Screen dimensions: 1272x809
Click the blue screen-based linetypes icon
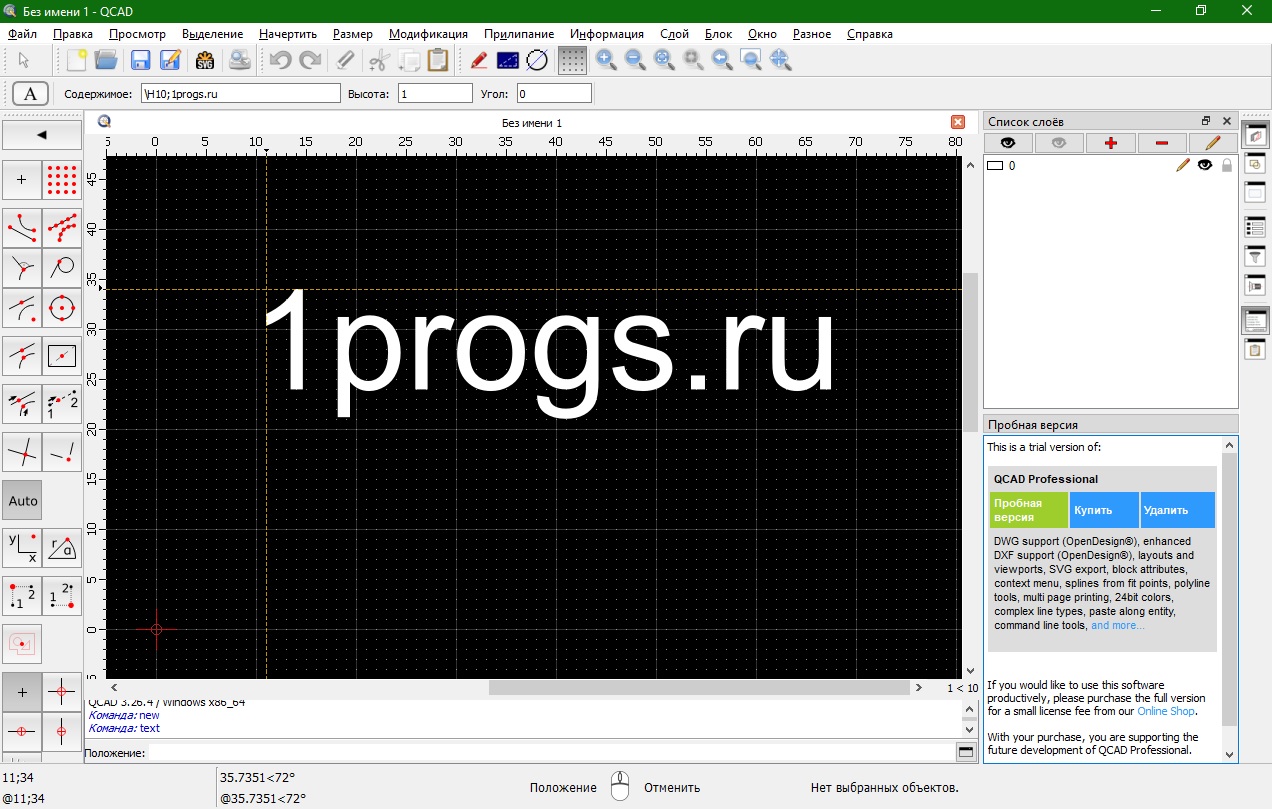click(508, 60)
